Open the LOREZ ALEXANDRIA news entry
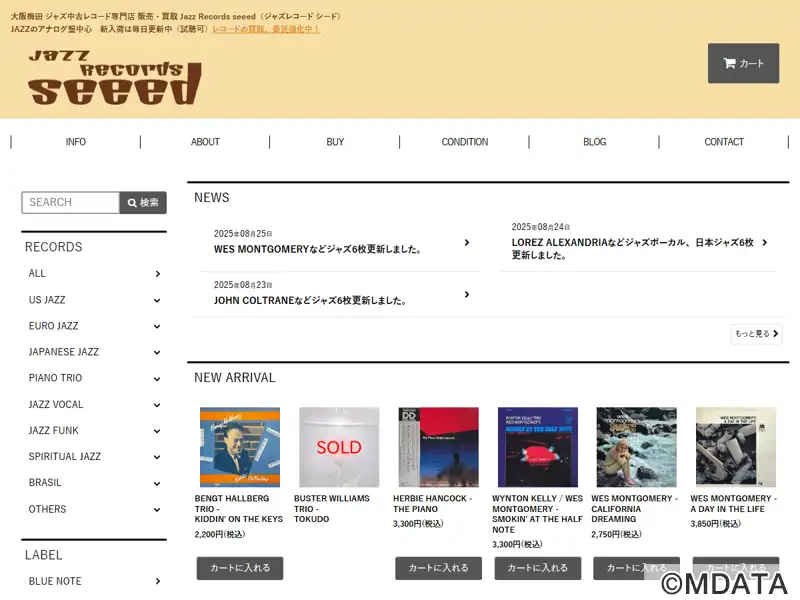Image resolution: width=800 pixels, height=600 pixels. coord(633,248)
